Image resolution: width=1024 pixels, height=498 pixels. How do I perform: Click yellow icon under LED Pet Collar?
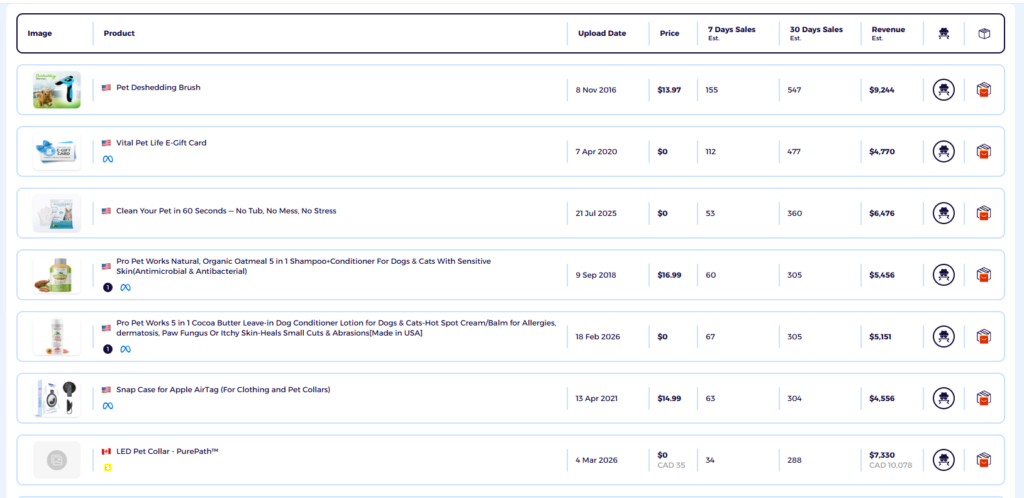108,467
